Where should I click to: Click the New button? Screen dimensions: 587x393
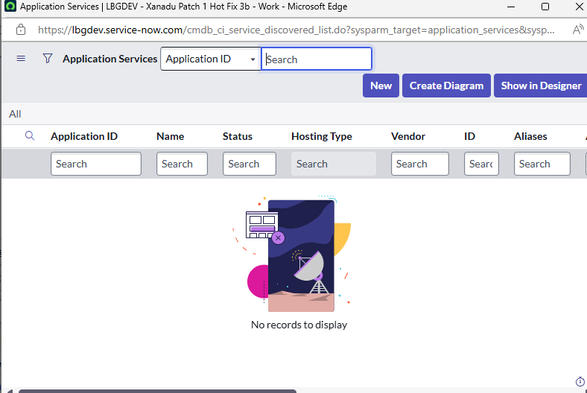(x=381, y=86)
